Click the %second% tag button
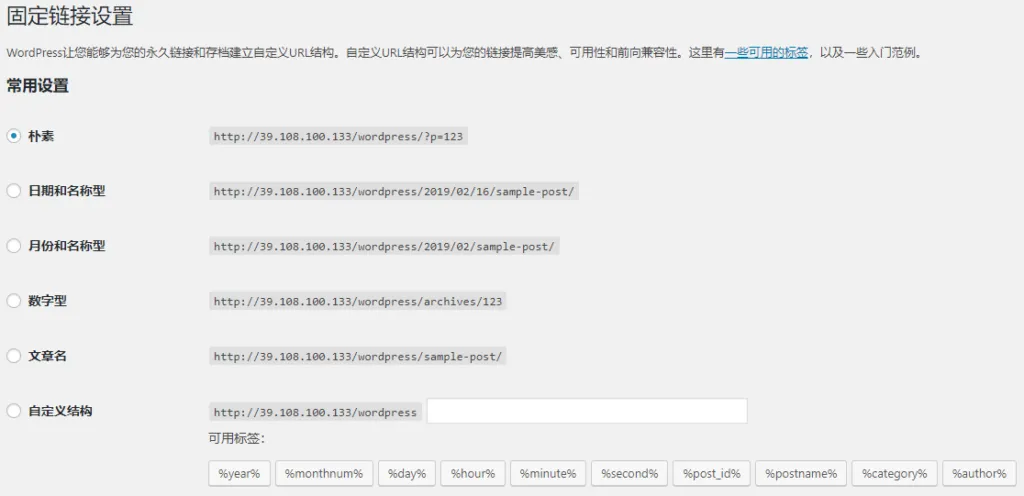The width and height of the screenshot is (1024, 496). [630, 473]
